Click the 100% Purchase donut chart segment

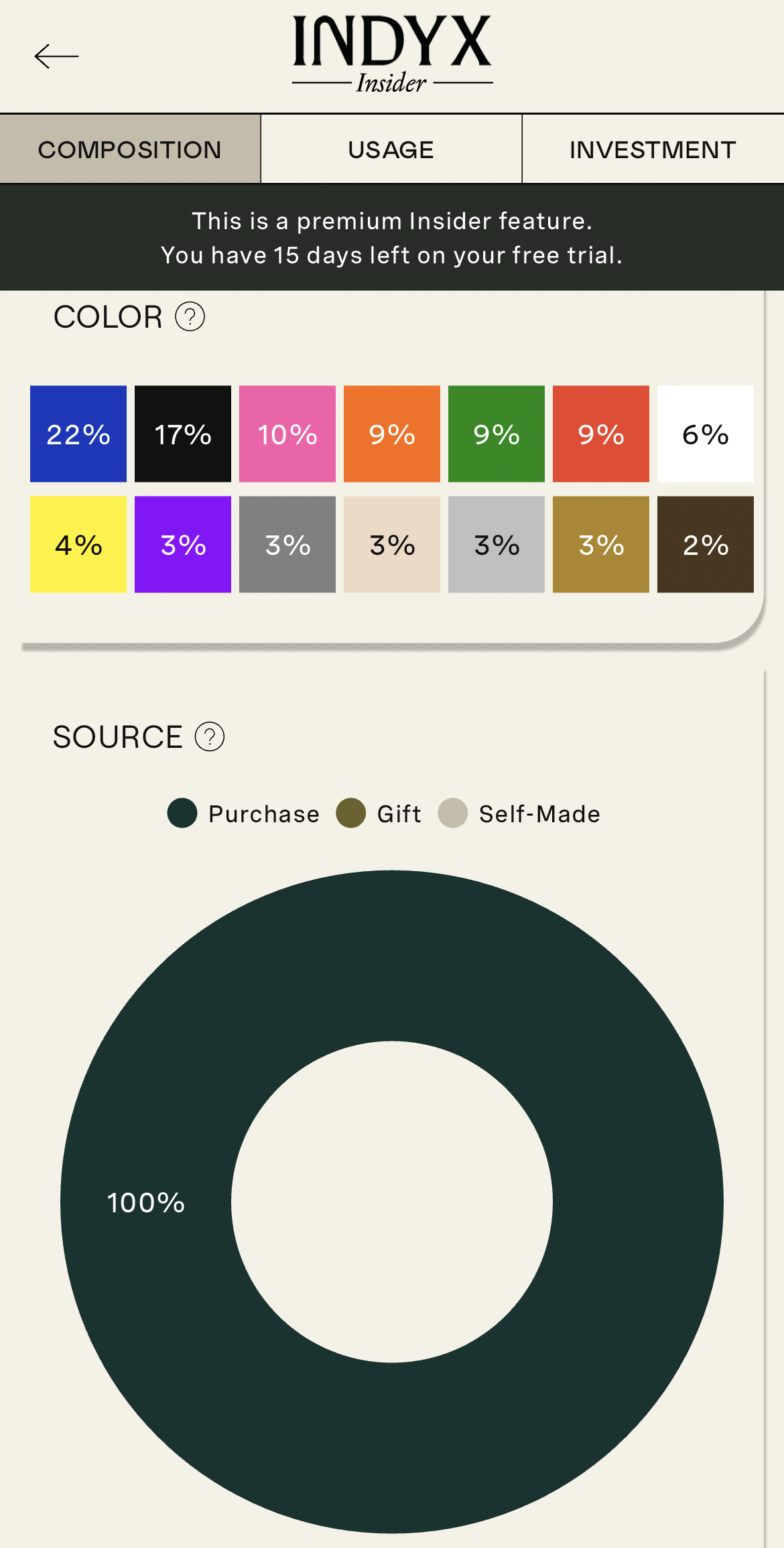(x=146, y=1203)
